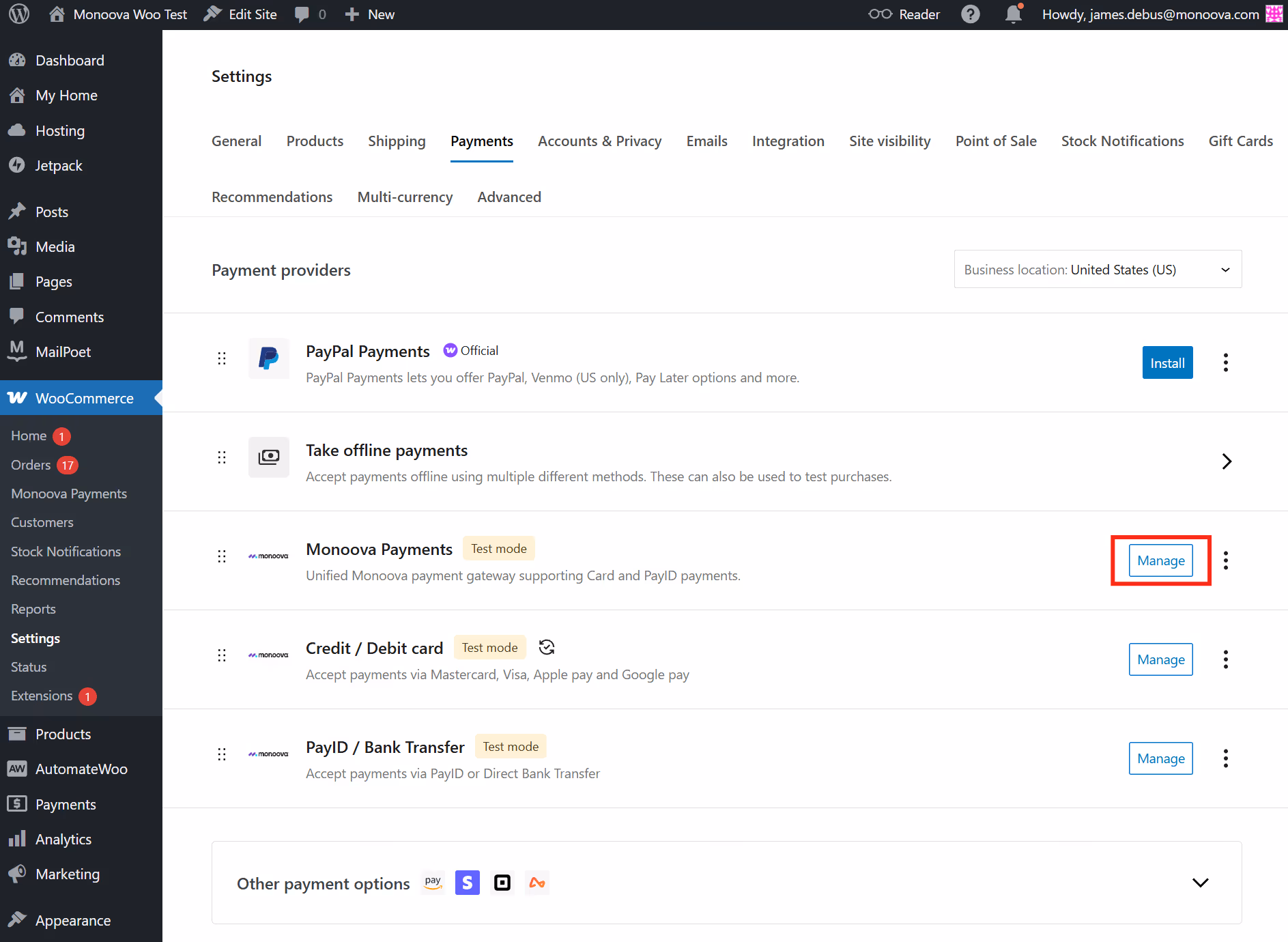Switch to the Products settings tab
The width and height of the screenshot is (1288, 942).
click(315, 141)
